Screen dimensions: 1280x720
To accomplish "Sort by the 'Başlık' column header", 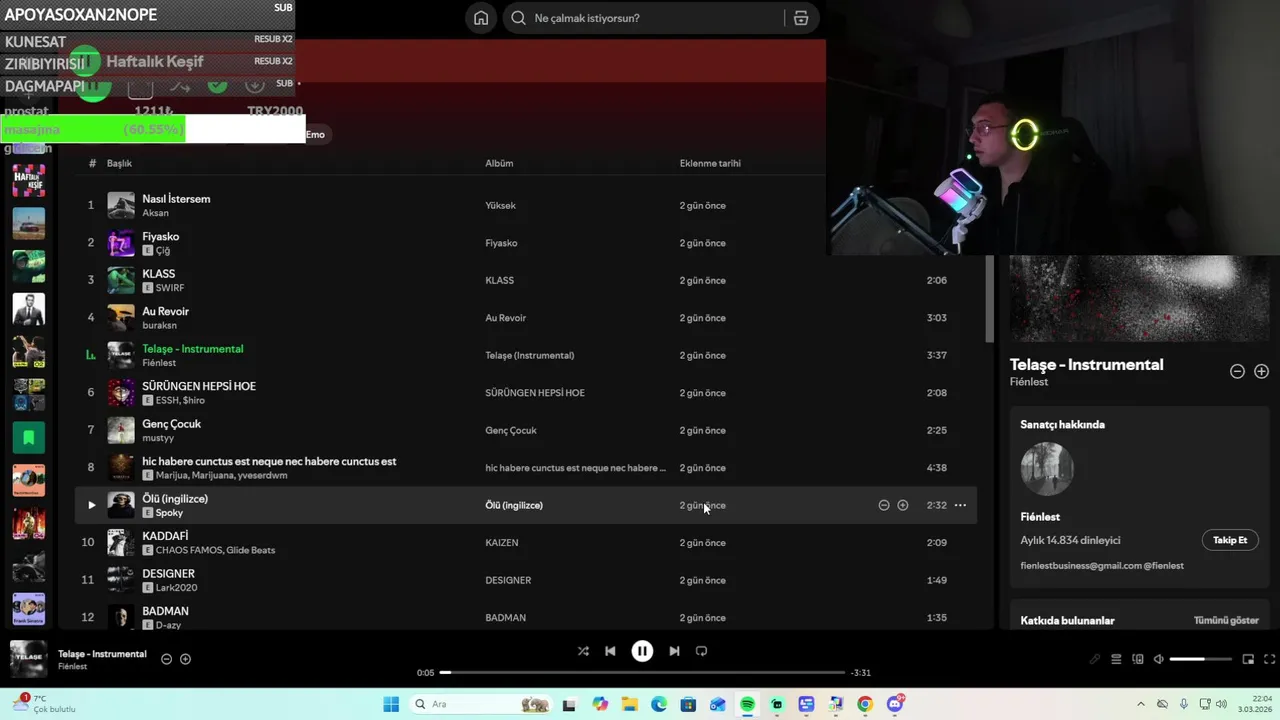I will coord(119,163).
